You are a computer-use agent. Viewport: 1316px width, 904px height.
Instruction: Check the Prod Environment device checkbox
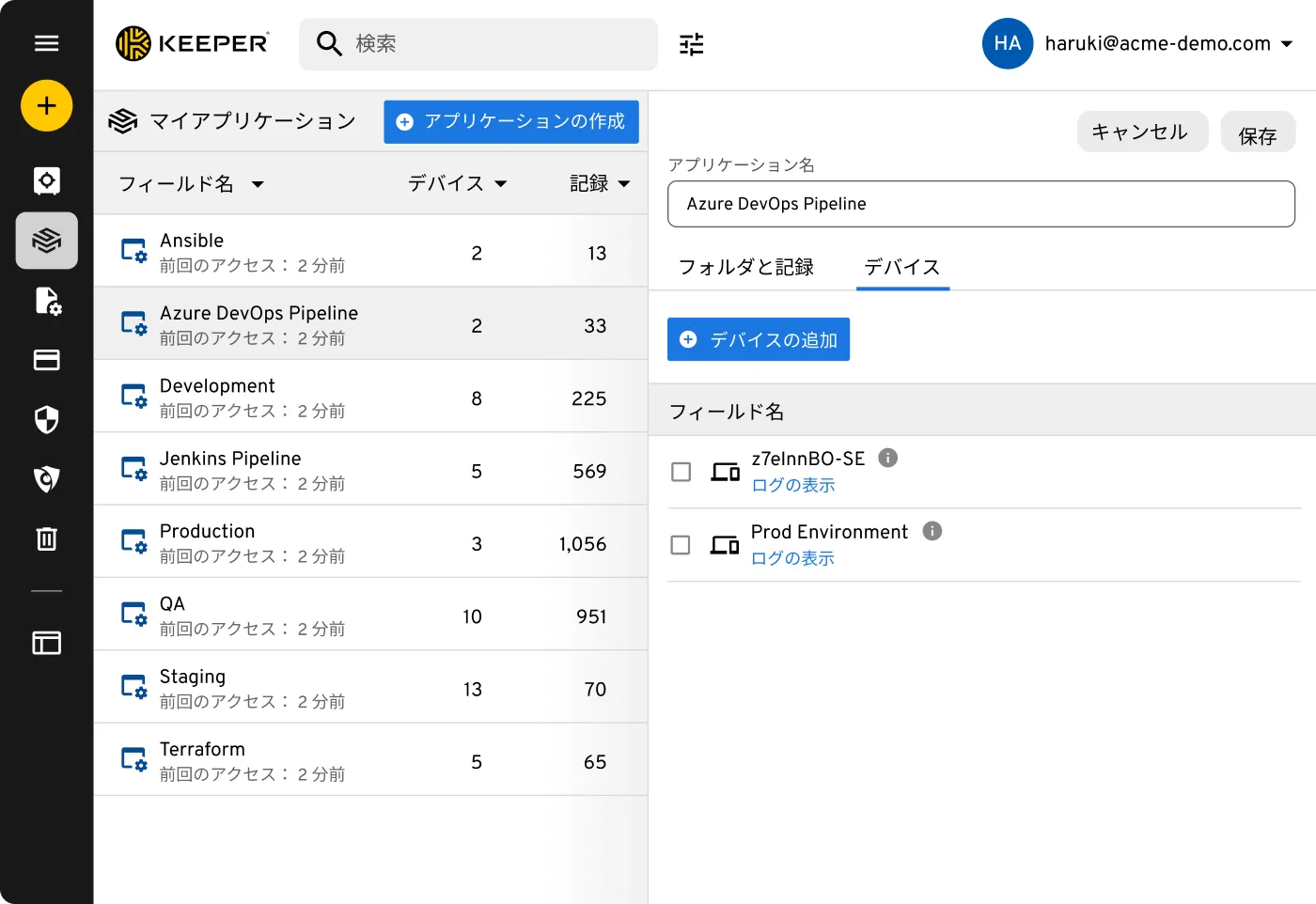pos(681,545)
